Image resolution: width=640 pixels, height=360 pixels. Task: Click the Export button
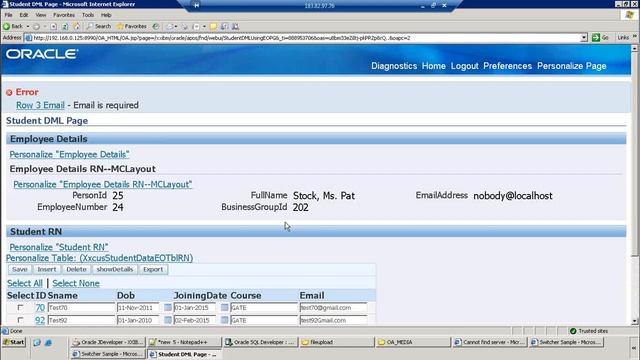click(x=153, y=269)
